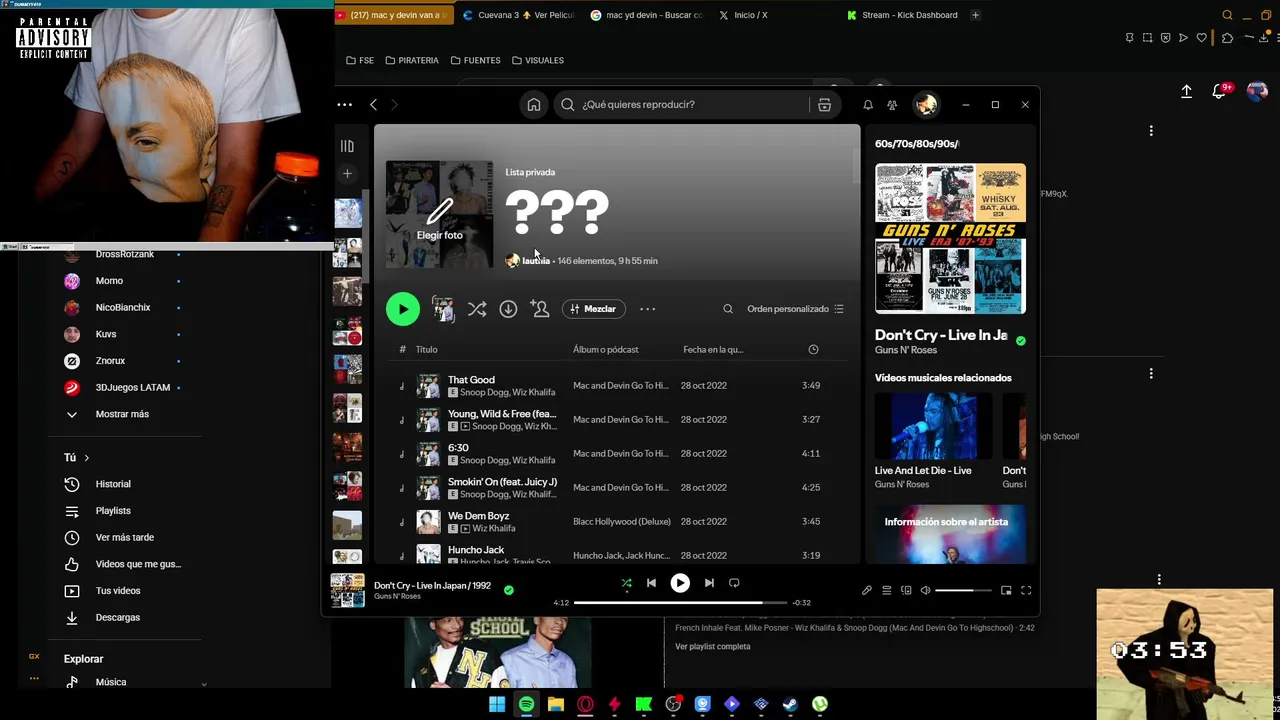The height and width of the screenshot is (720, 1280).
Task: Skip to next track
Action: click(709, 583)
